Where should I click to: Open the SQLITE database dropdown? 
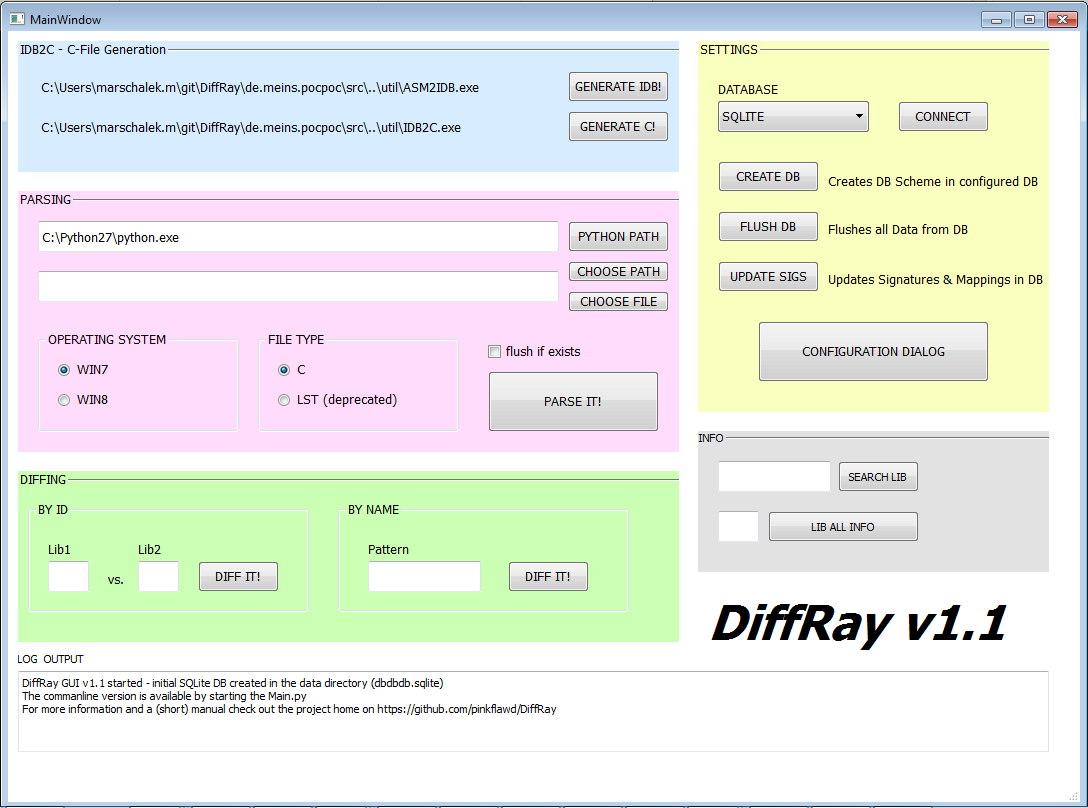[x=793, y=117]
